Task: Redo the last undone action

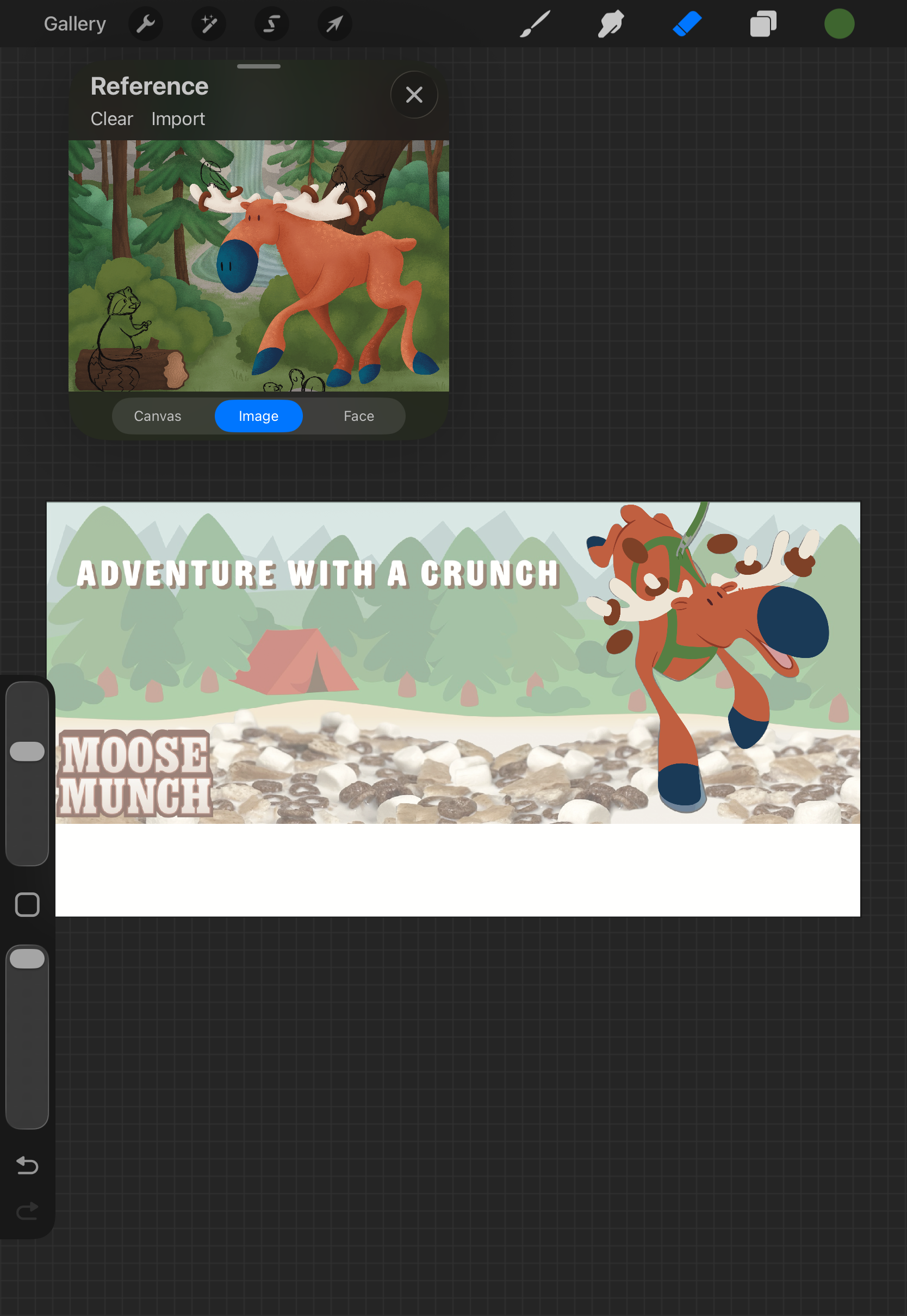Action: [x=27, y=1211]
